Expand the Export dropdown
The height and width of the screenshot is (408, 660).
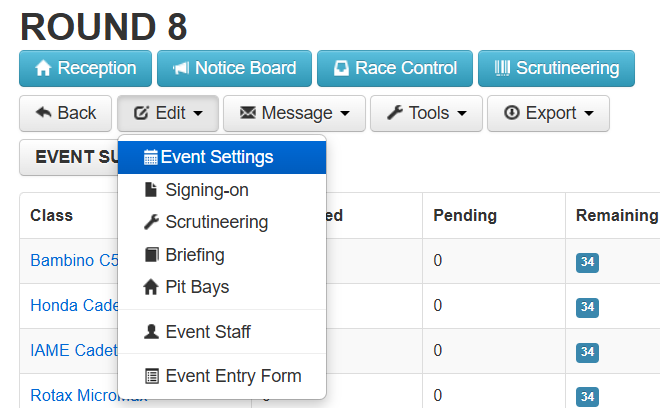click(x=548, y=113)
